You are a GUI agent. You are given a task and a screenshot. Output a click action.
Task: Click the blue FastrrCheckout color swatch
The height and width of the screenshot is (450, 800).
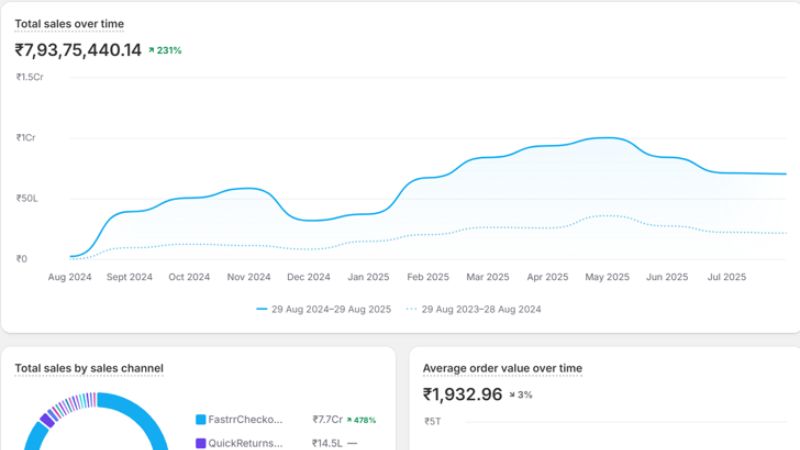pos(200,420)
